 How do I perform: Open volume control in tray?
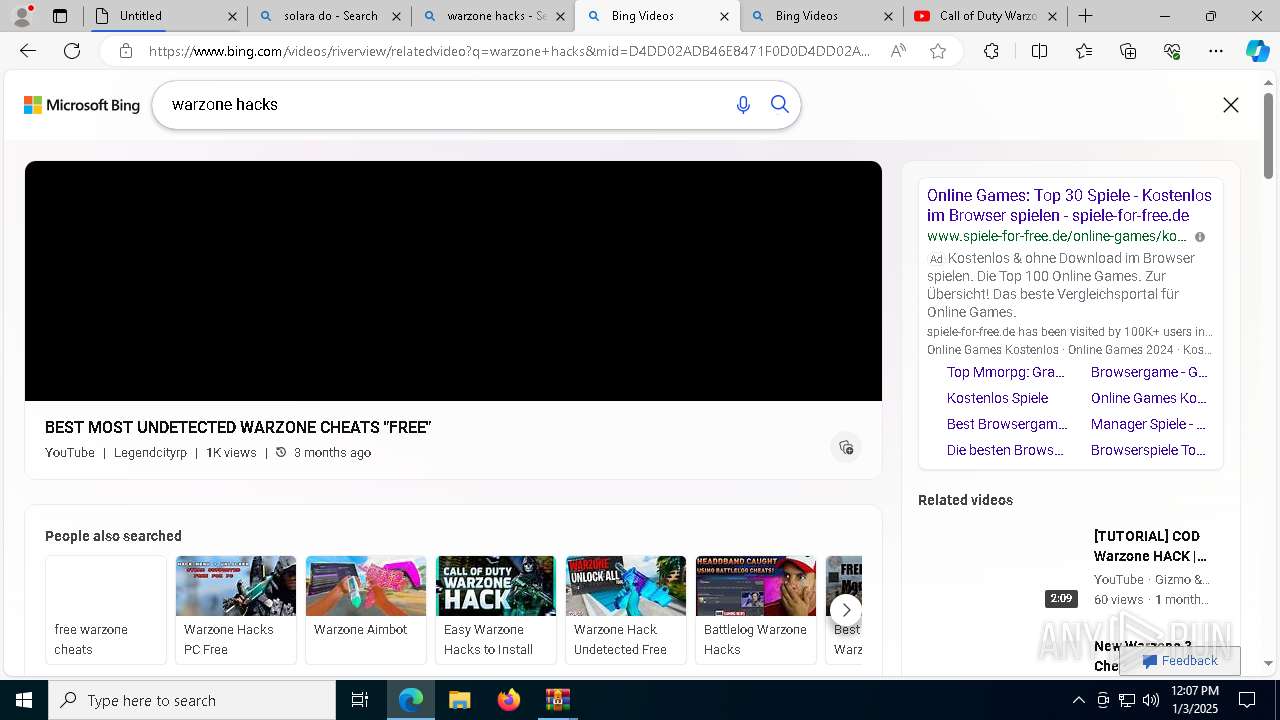tap(1151, 700)
